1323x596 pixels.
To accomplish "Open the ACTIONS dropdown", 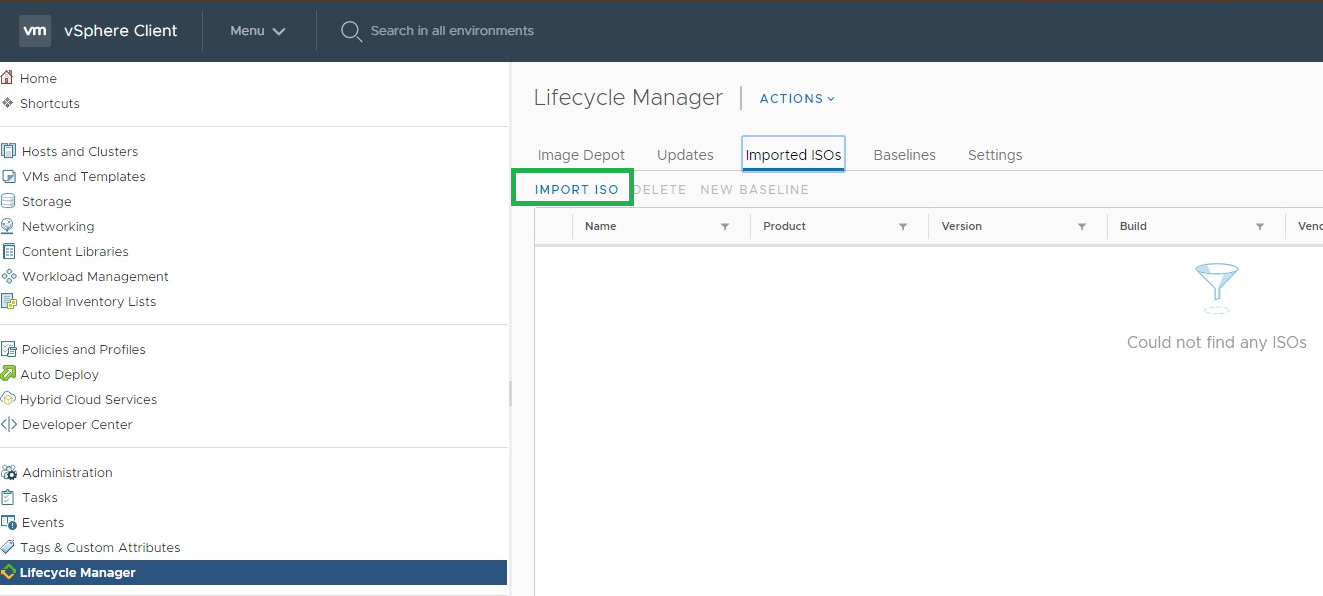I will (797, 98).
